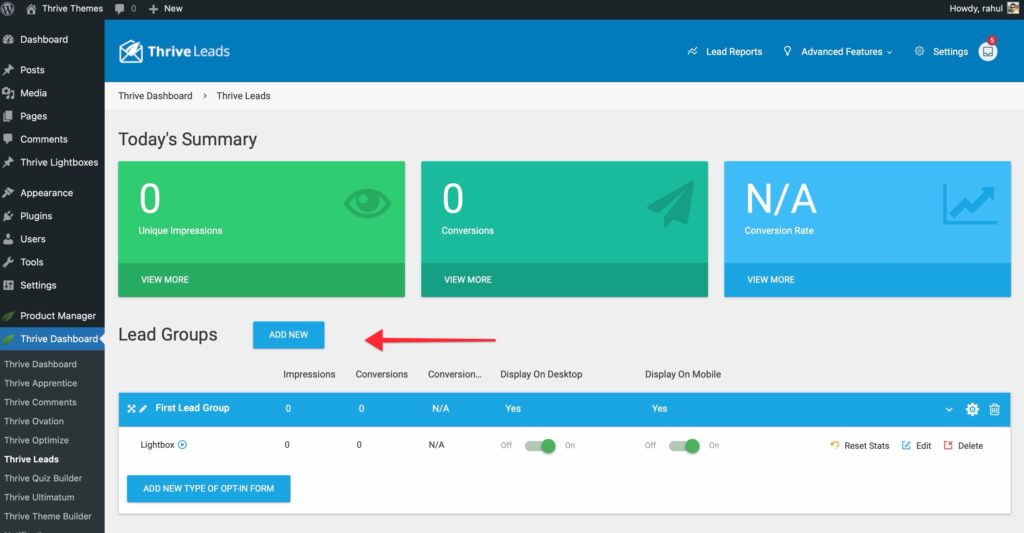Collapse First Lead Group with chevron arrow
Image resolution: width=1024 pixels, height=533 pixels.
click(949, 409)
